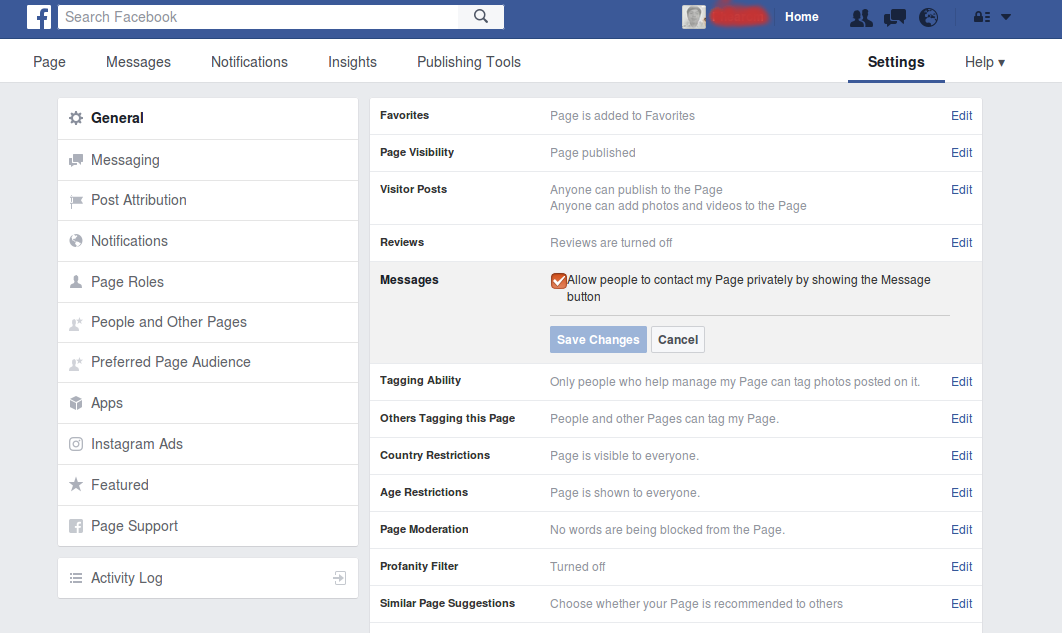Image resolution: width=1062 pixels, height=633 pixels.
Task: Edit the Page Moderation setting
Action: click(961, 530)
